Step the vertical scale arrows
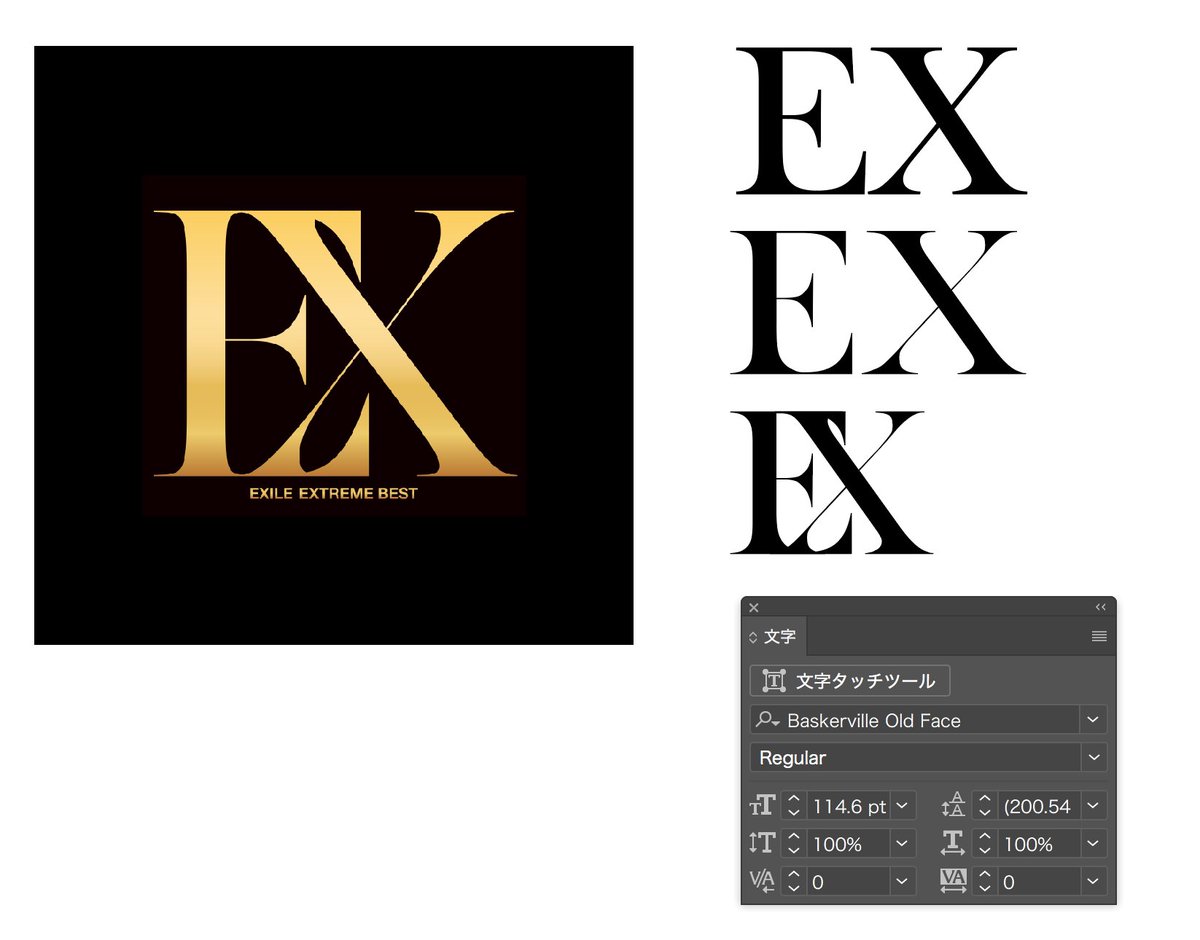 [794, 844]
